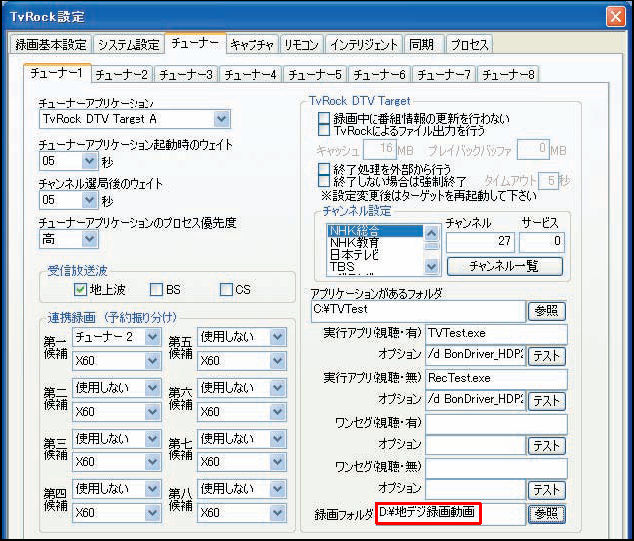Browse with 参照 next to application folder

pyautogui.click(x=547, y=311)
